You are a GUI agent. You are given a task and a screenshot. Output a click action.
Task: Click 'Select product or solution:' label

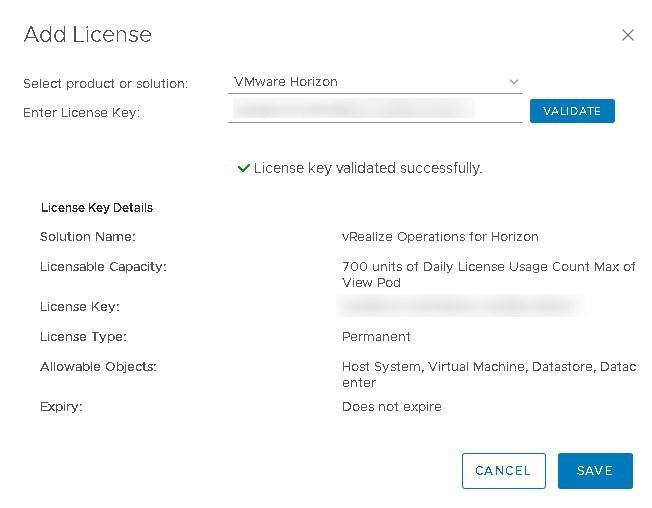(x=106, y=84)
